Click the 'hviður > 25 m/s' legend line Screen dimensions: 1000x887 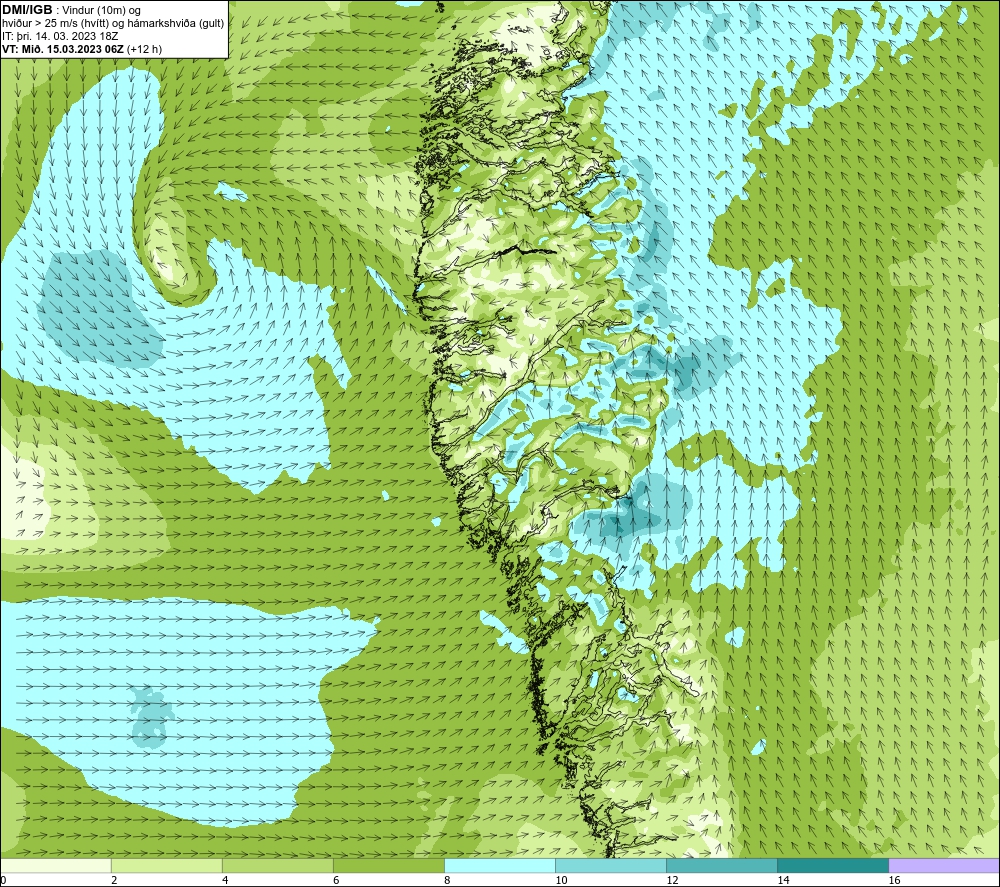click(113, 24)
